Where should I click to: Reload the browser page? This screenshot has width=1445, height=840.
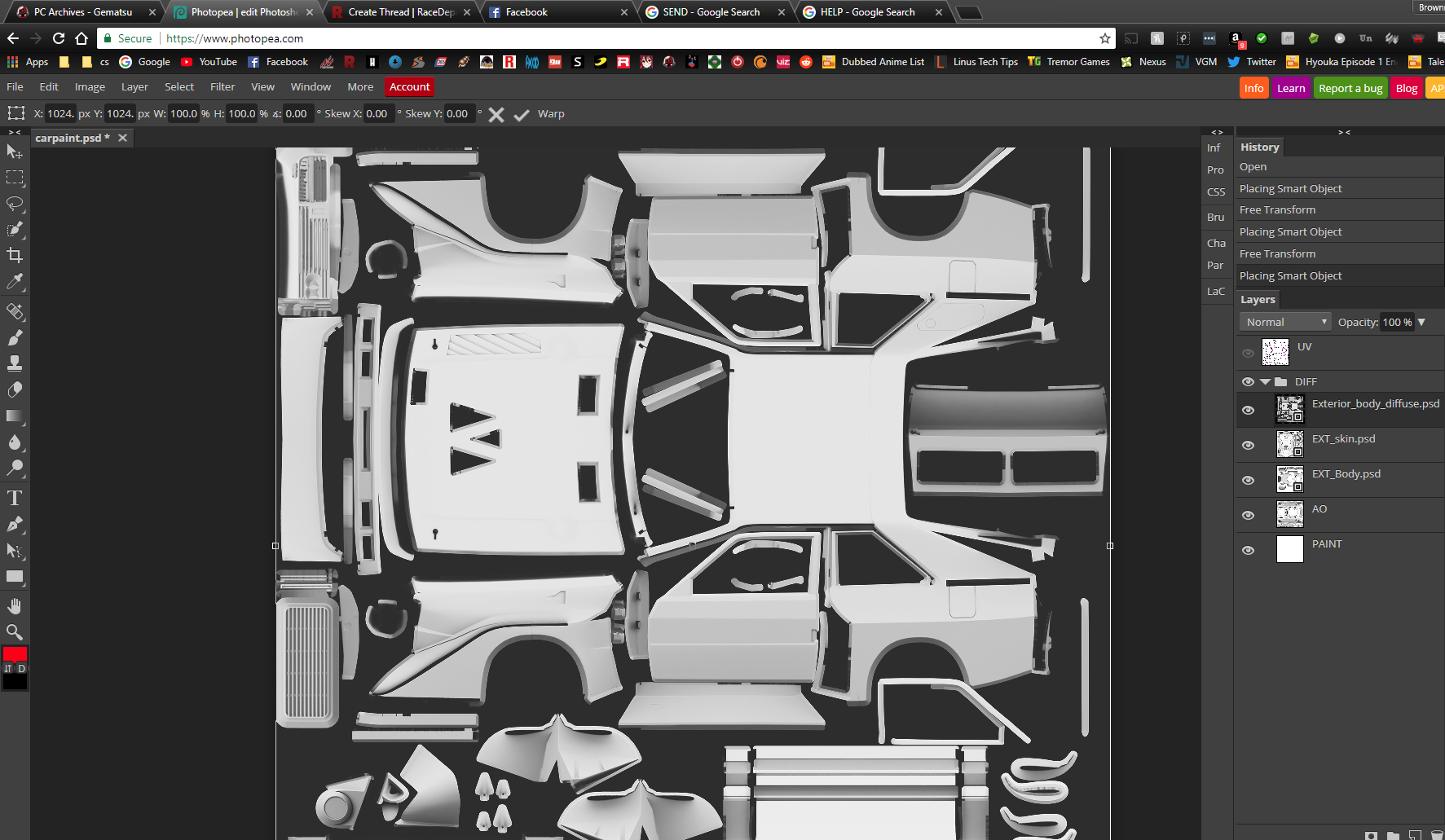(59, 38)
